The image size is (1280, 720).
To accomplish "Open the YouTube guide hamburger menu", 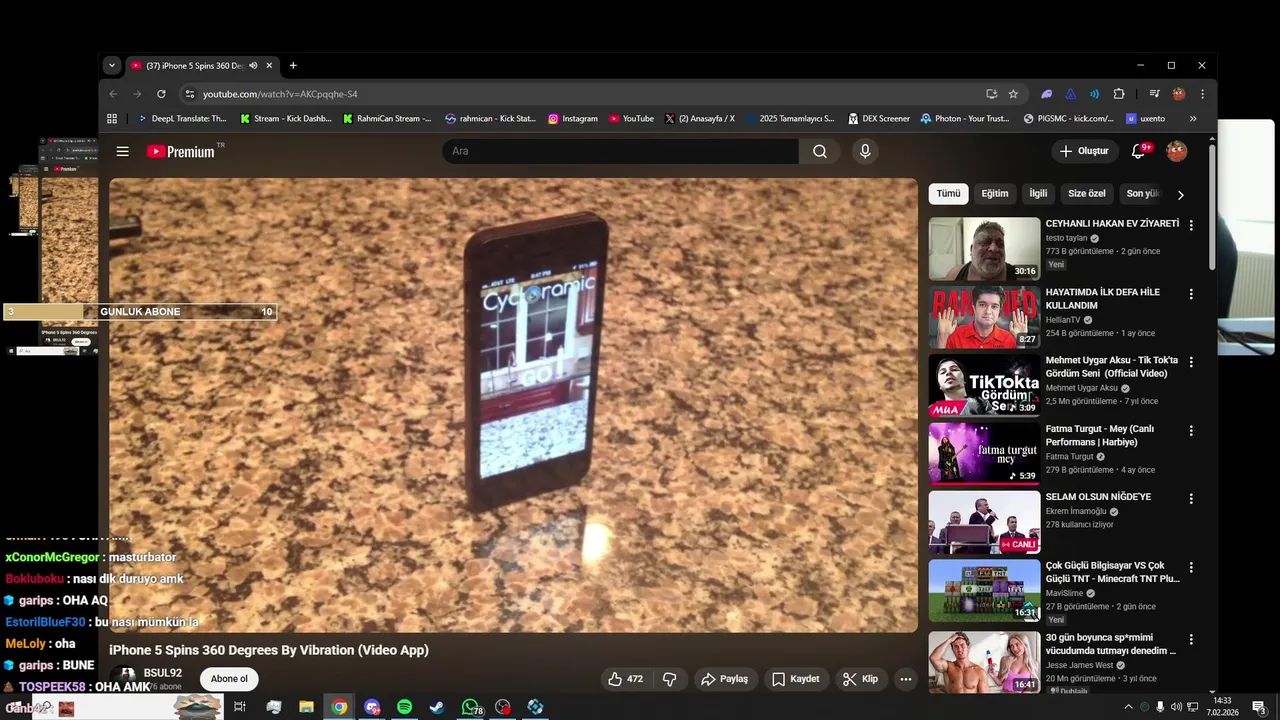I will point(122,151).
